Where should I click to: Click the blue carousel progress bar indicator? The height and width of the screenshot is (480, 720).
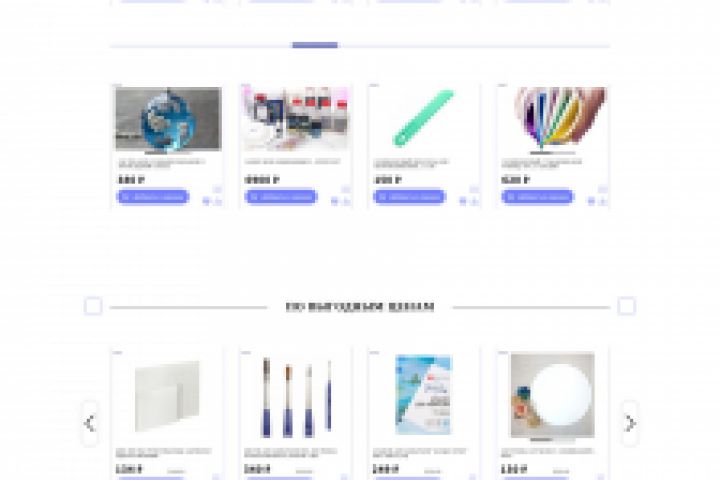point(315,45)
